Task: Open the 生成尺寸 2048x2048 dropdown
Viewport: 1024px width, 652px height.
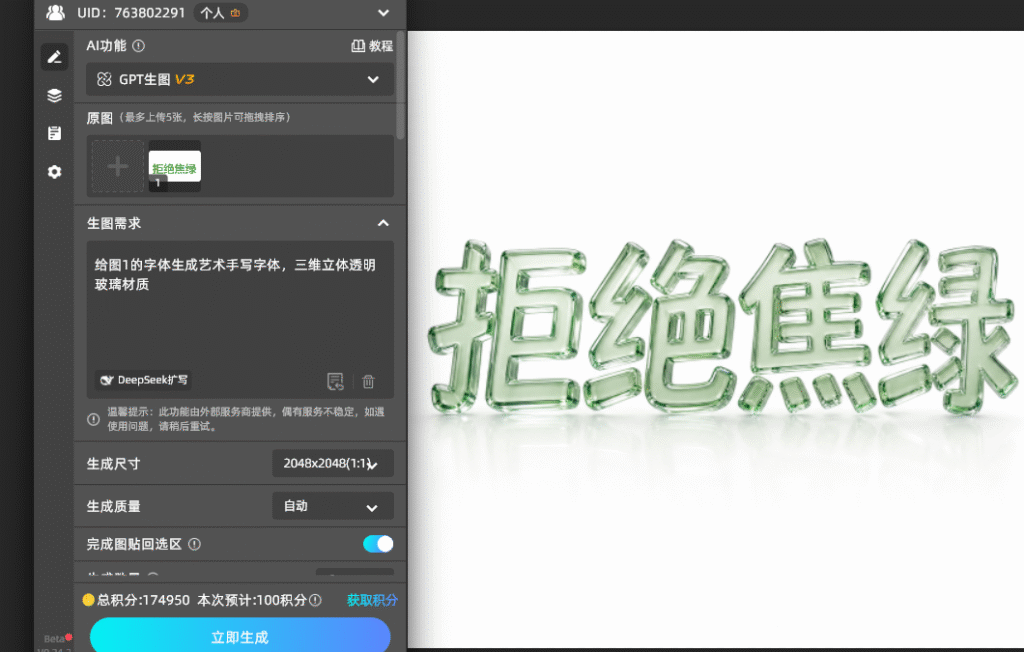Action: (x=332, y=463)
